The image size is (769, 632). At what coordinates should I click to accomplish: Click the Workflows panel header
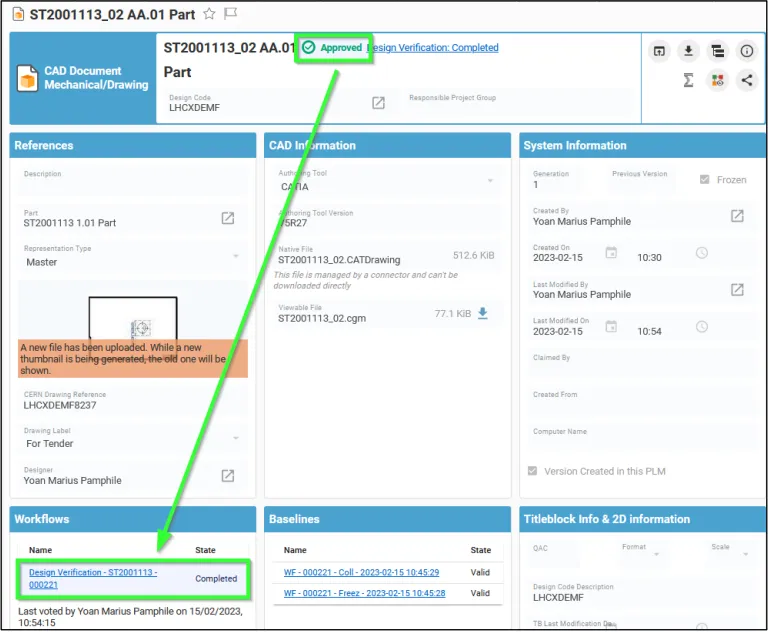click(x=132, y=519)
